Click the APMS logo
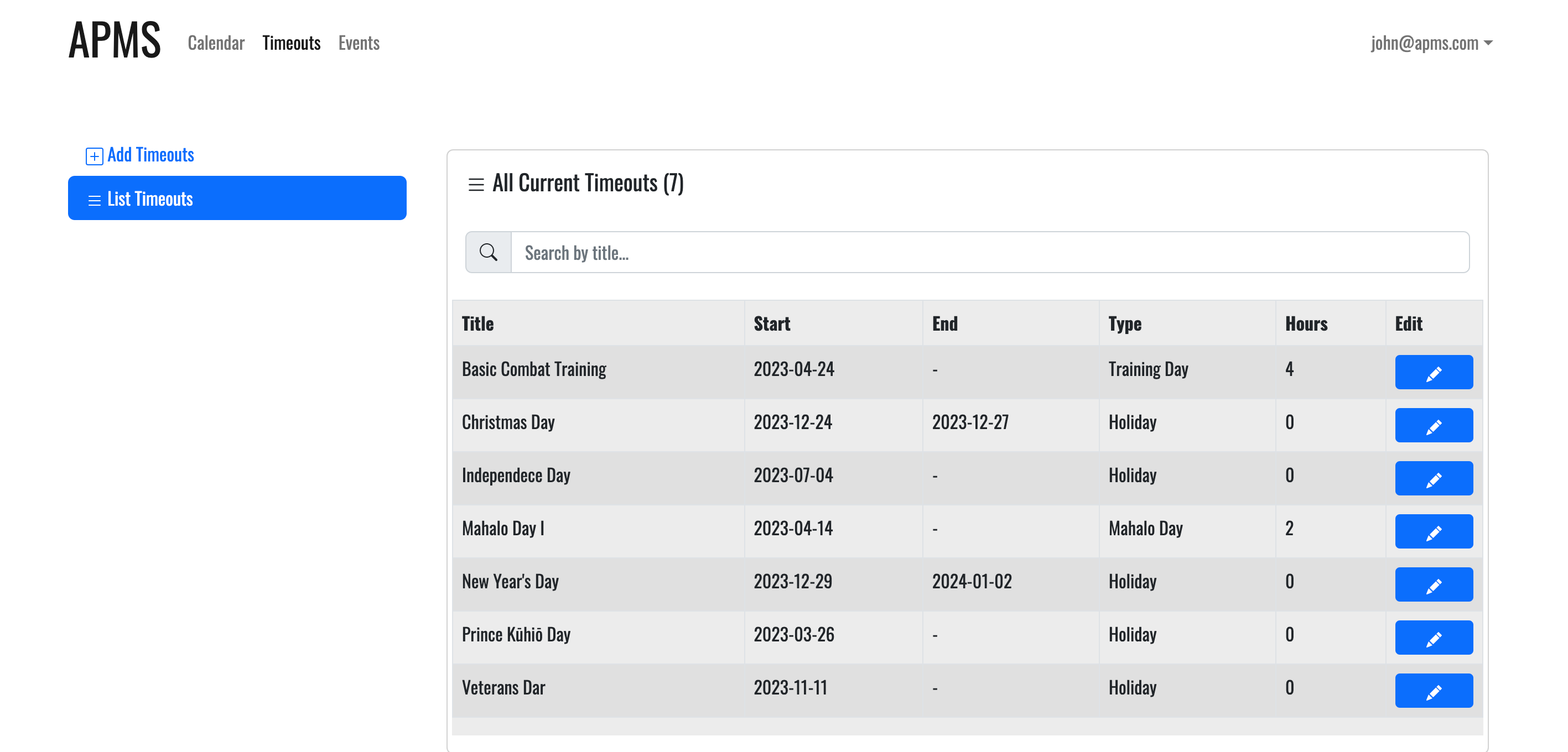Viewport: 1568px width, 752px height. tap(115, 40)
